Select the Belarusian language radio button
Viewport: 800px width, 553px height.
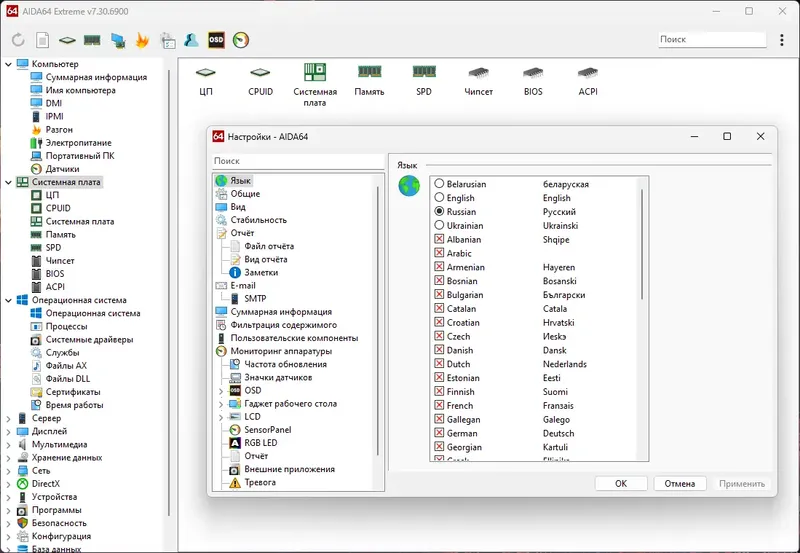coord(439,184)
